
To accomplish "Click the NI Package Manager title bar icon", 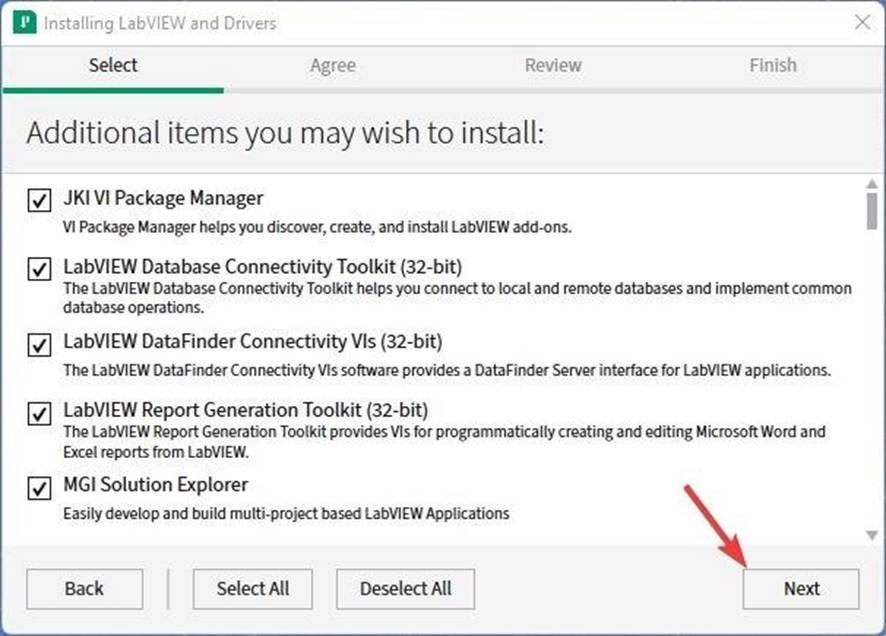I will click(x=24, y=23).
